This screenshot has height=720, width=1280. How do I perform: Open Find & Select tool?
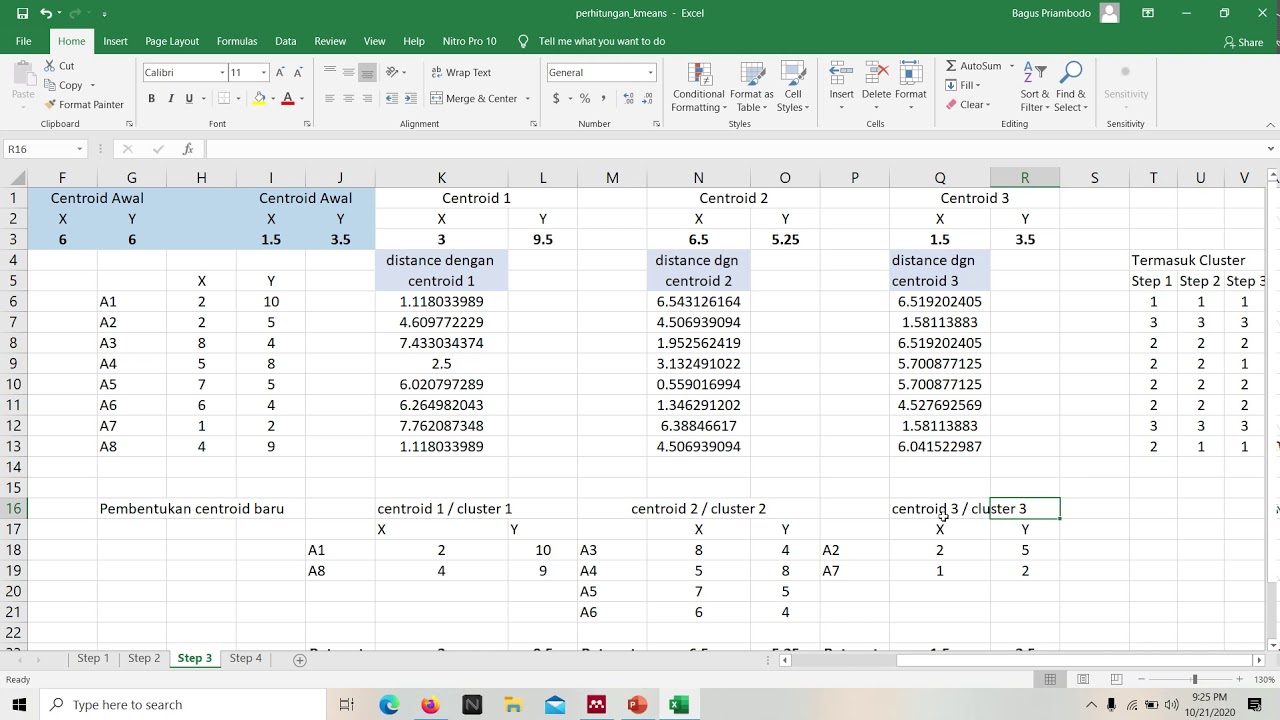(x=1070, y=88)
